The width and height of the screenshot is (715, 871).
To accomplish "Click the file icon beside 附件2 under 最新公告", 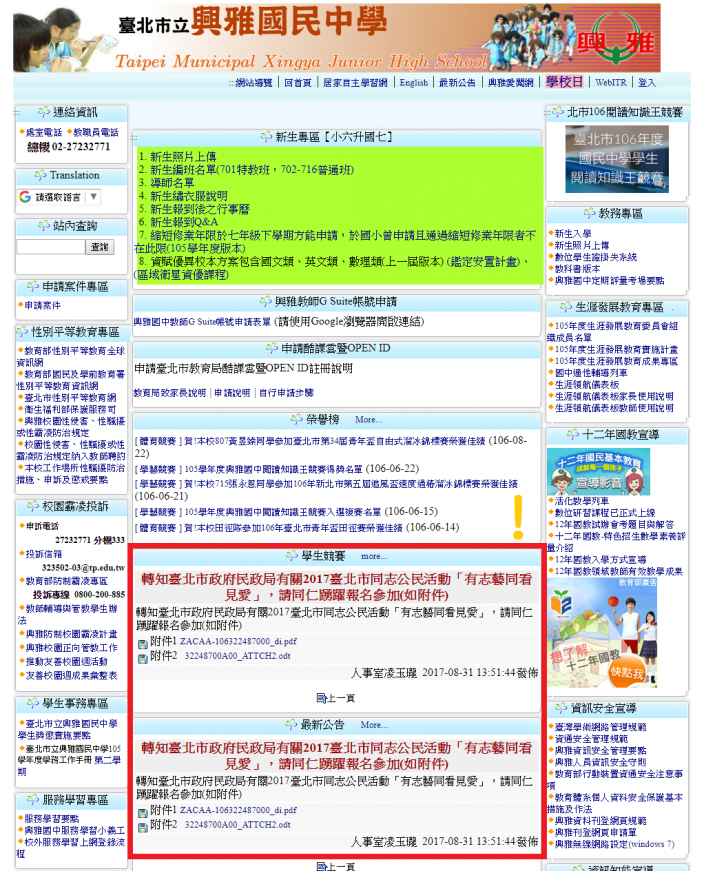I will (143, 827).
